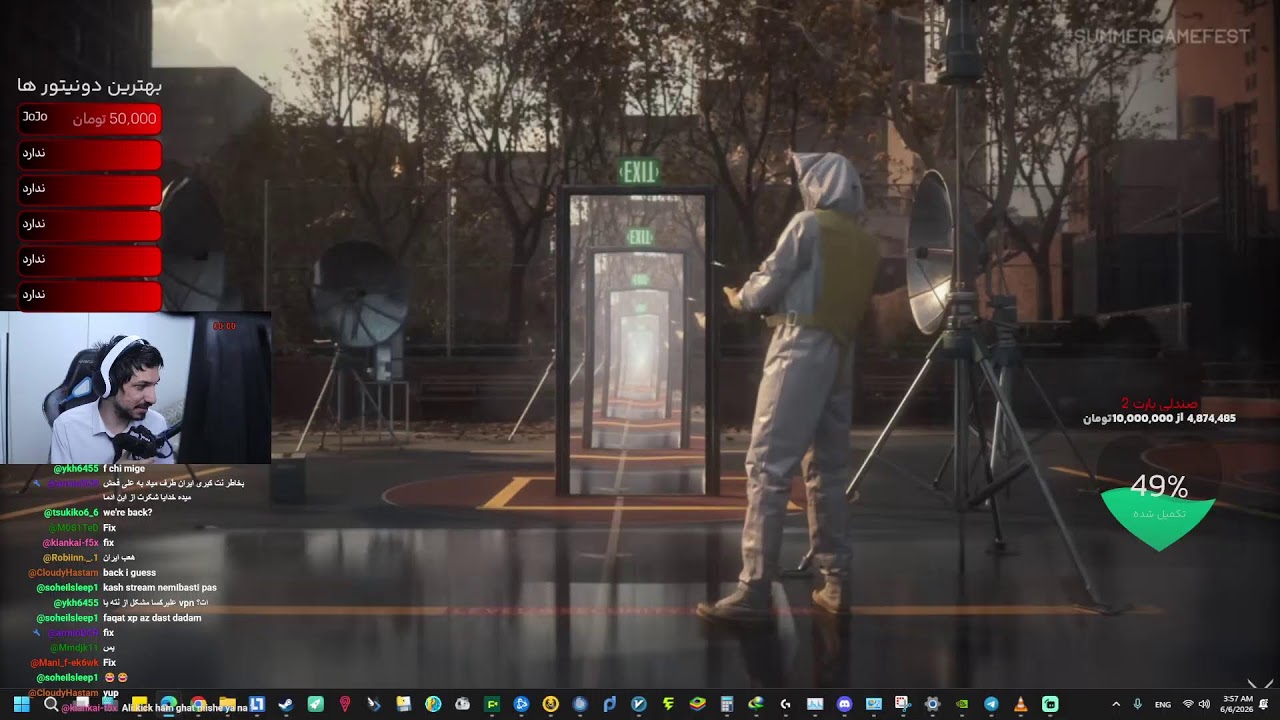Viewport: 1280px width, 720px height.
Task: Open NVIDIA app from the taskbar
Action: click(962, 704)
